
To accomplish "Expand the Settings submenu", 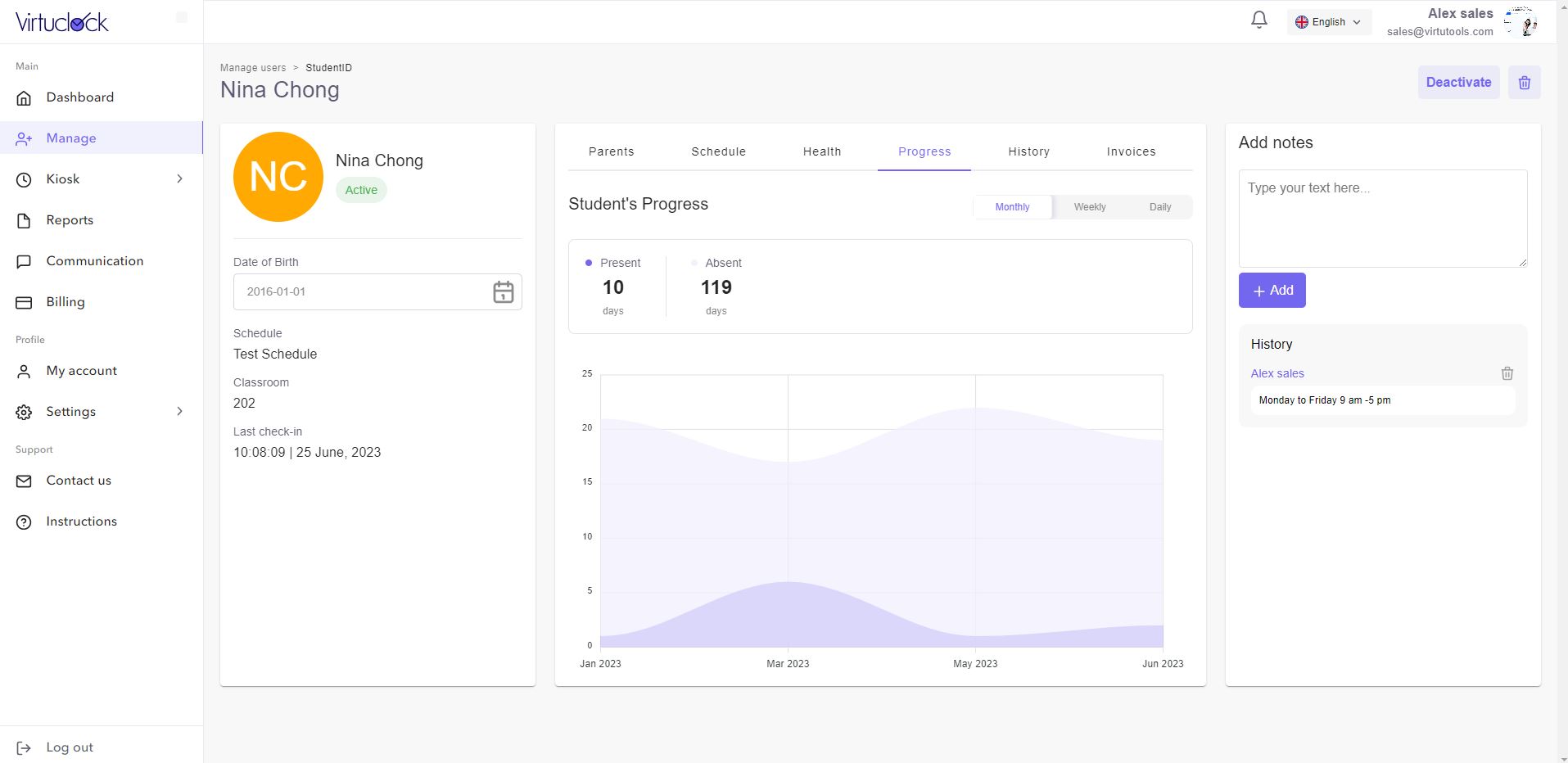I will [179, 412].
